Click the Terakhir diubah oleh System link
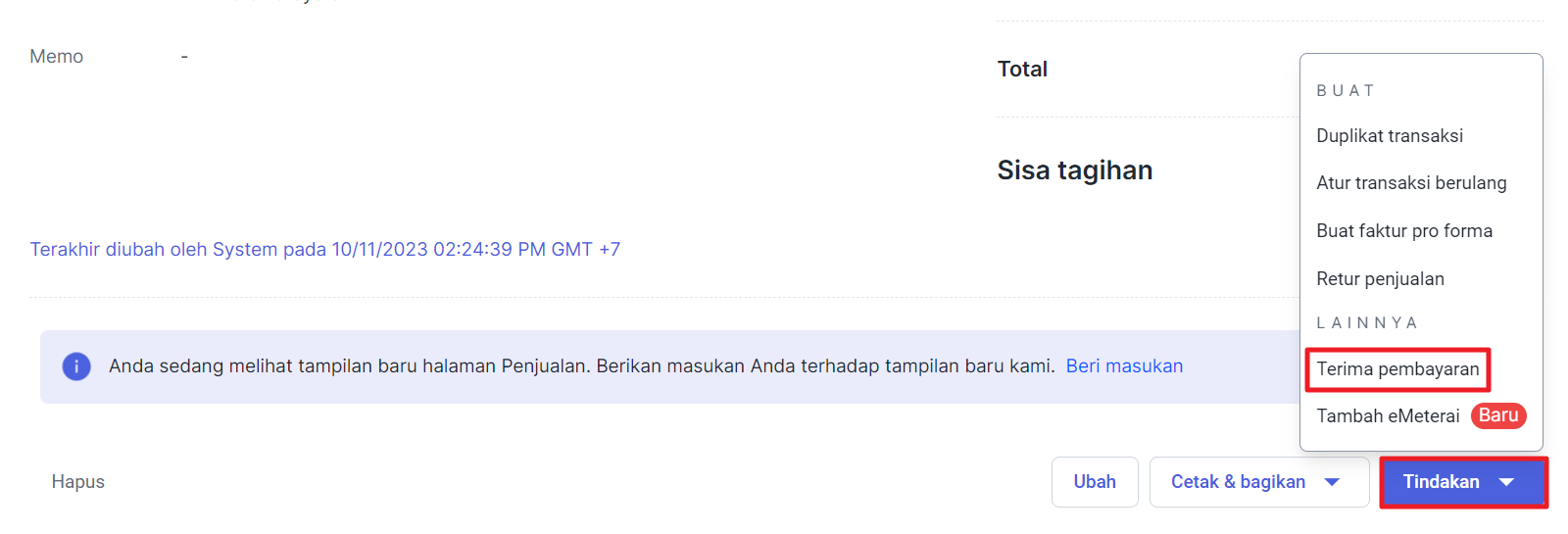The width and height of the screenshot is (1568, 534). point(324,250)
